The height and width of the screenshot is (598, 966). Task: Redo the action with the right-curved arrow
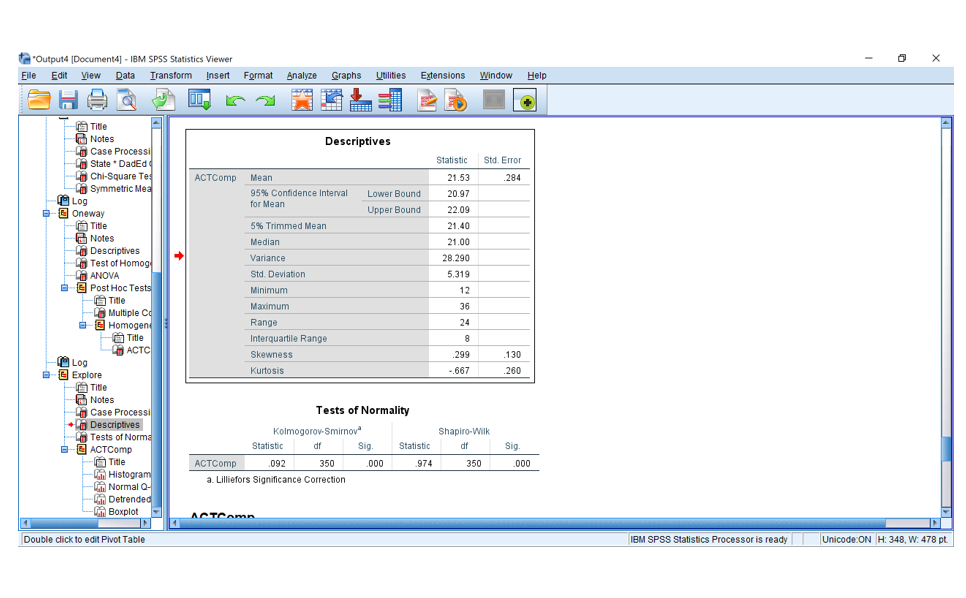coord(266,100)
